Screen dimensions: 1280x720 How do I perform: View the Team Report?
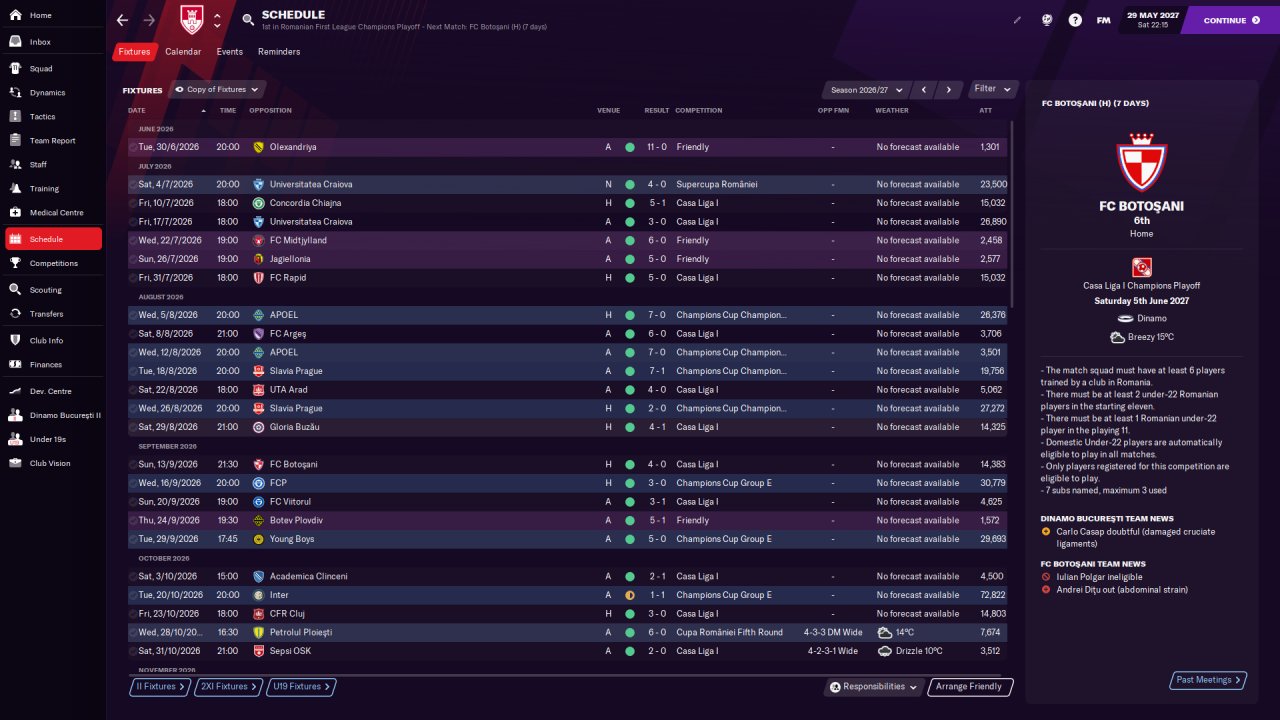click(52, 141)
